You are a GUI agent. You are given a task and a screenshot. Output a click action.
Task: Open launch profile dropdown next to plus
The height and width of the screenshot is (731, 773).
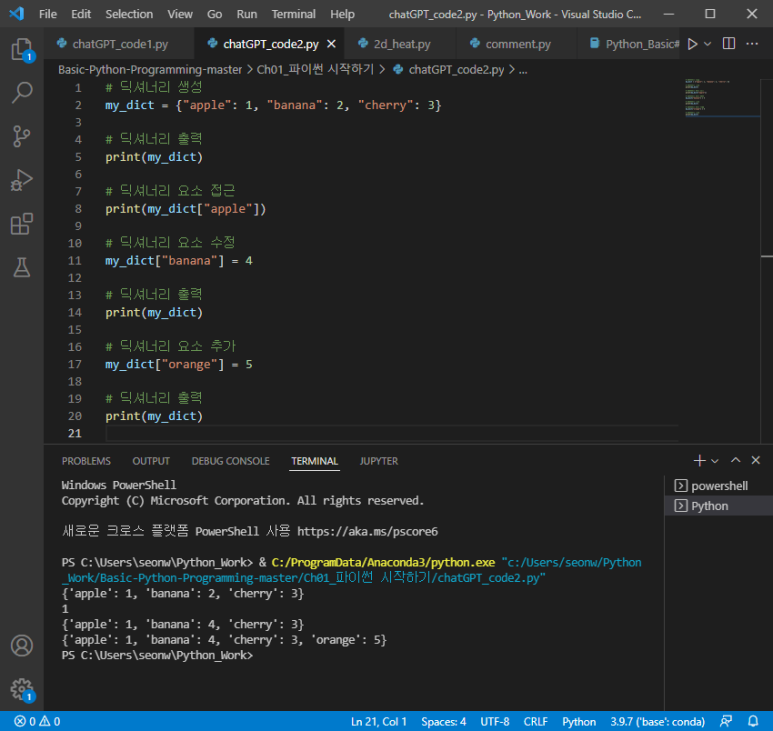[715, 461]
